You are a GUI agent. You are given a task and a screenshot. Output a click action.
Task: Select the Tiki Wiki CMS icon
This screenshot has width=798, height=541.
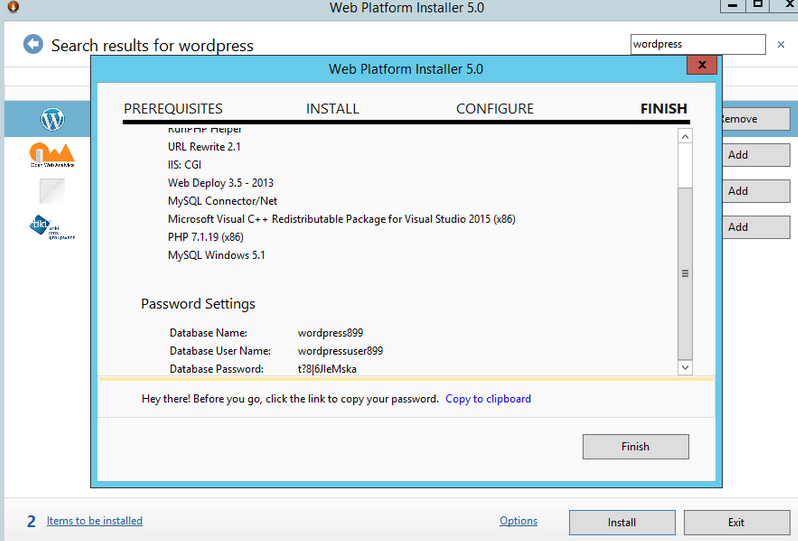[52, 227]
